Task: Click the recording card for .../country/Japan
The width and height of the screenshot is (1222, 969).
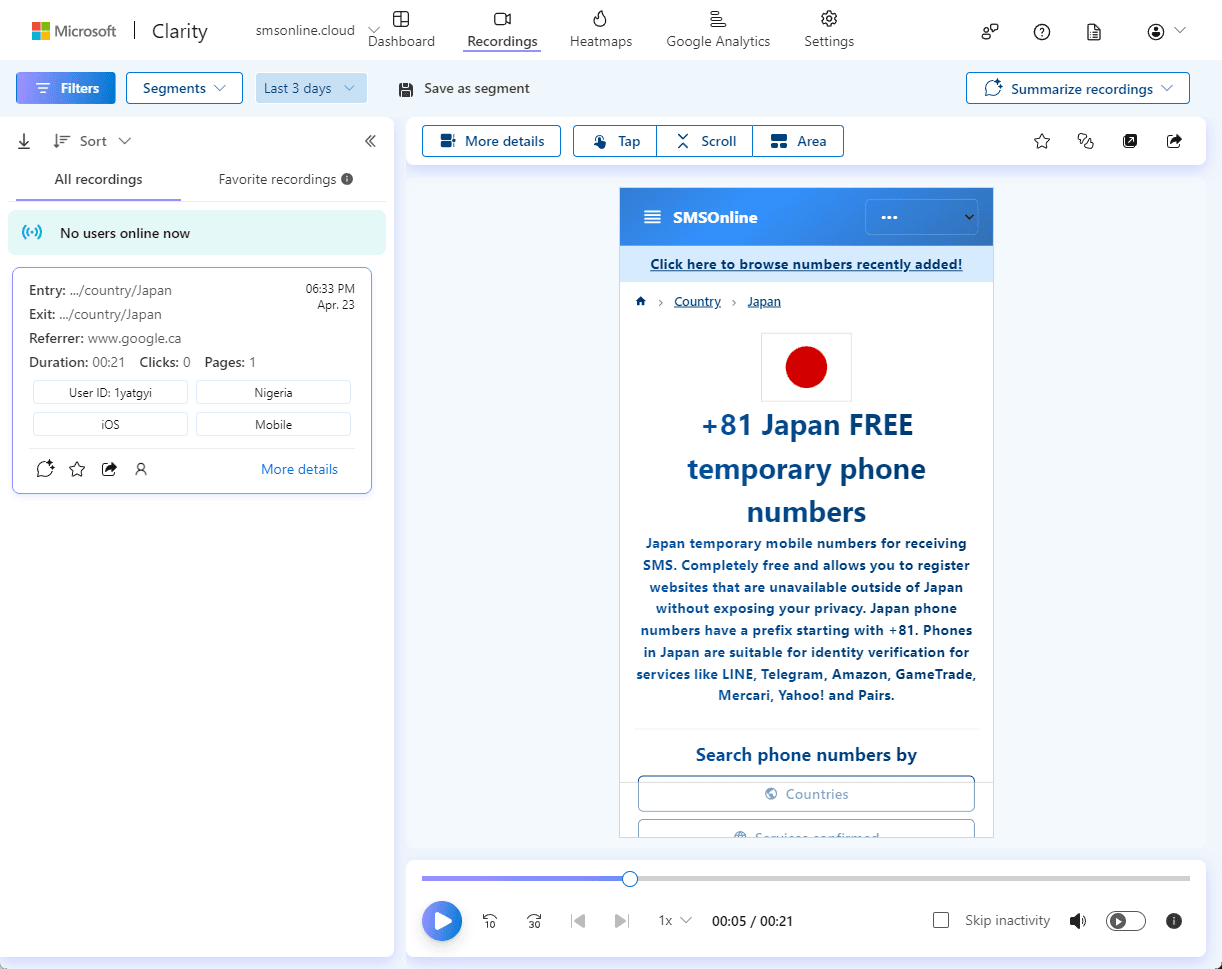Action: [x=192, y=380]
